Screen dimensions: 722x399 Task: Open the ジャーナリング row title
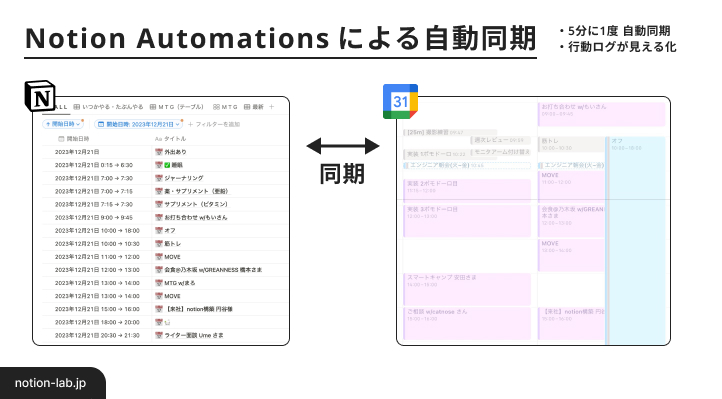pos(184,178)
